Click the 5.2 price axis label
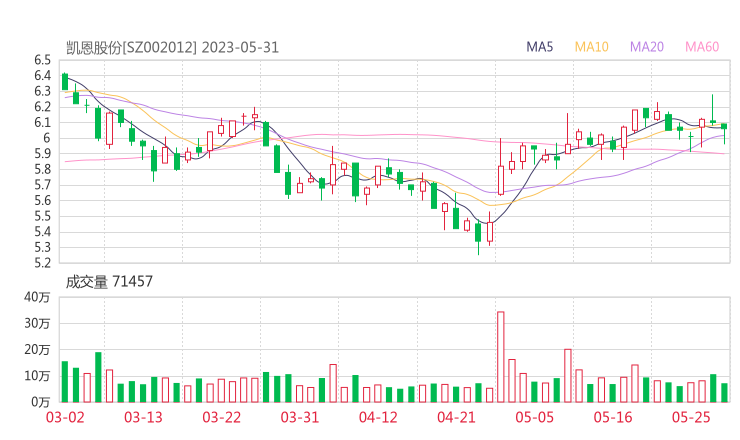This screenshot has width=740, height=440. 42,263
